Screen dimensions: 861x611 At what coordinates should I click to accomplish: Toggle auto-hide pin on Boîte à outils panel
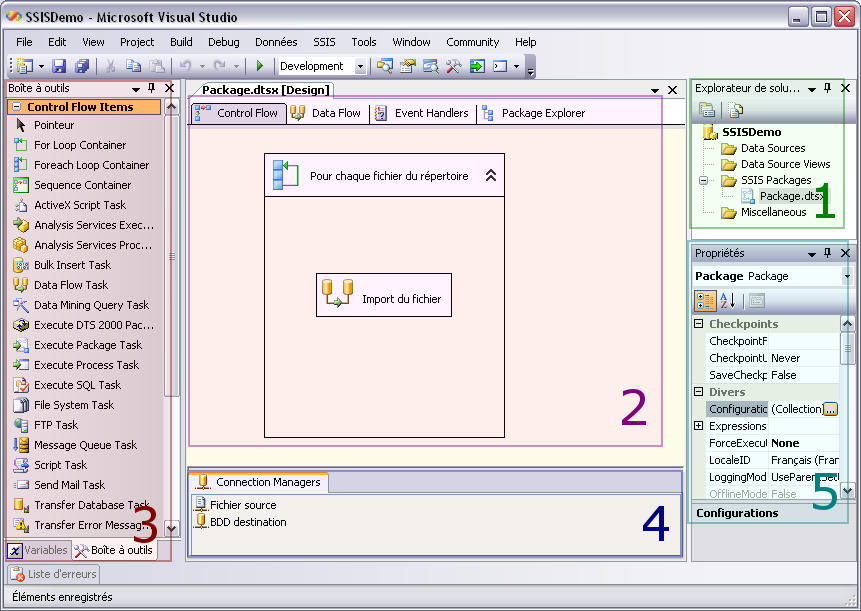[152, 88]
